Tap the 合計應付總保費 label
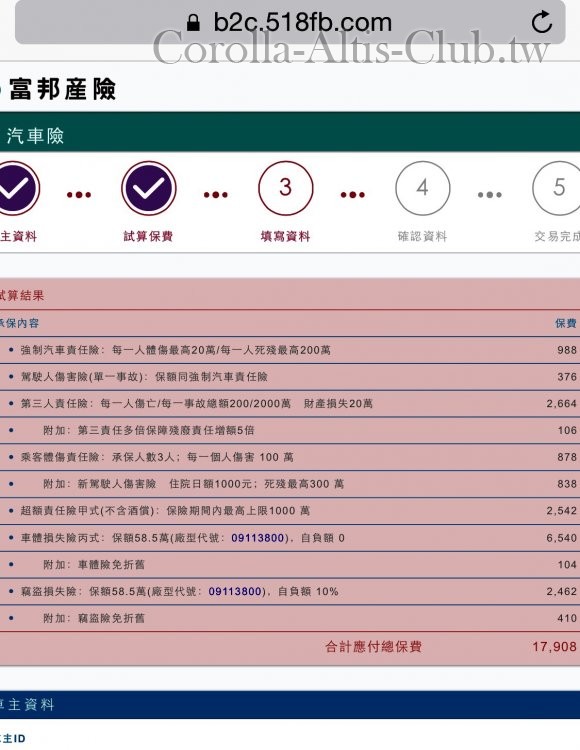 click(373, 647)
